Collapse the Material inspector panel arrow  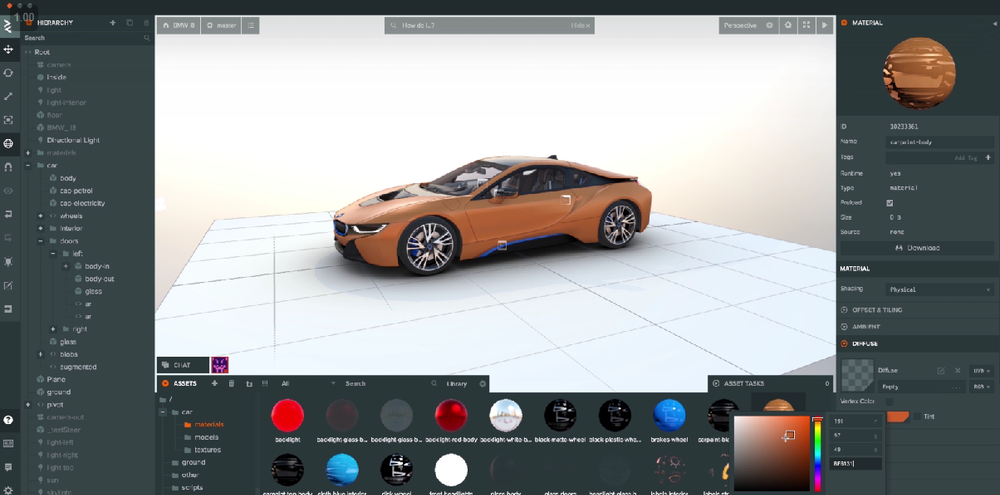996,23
